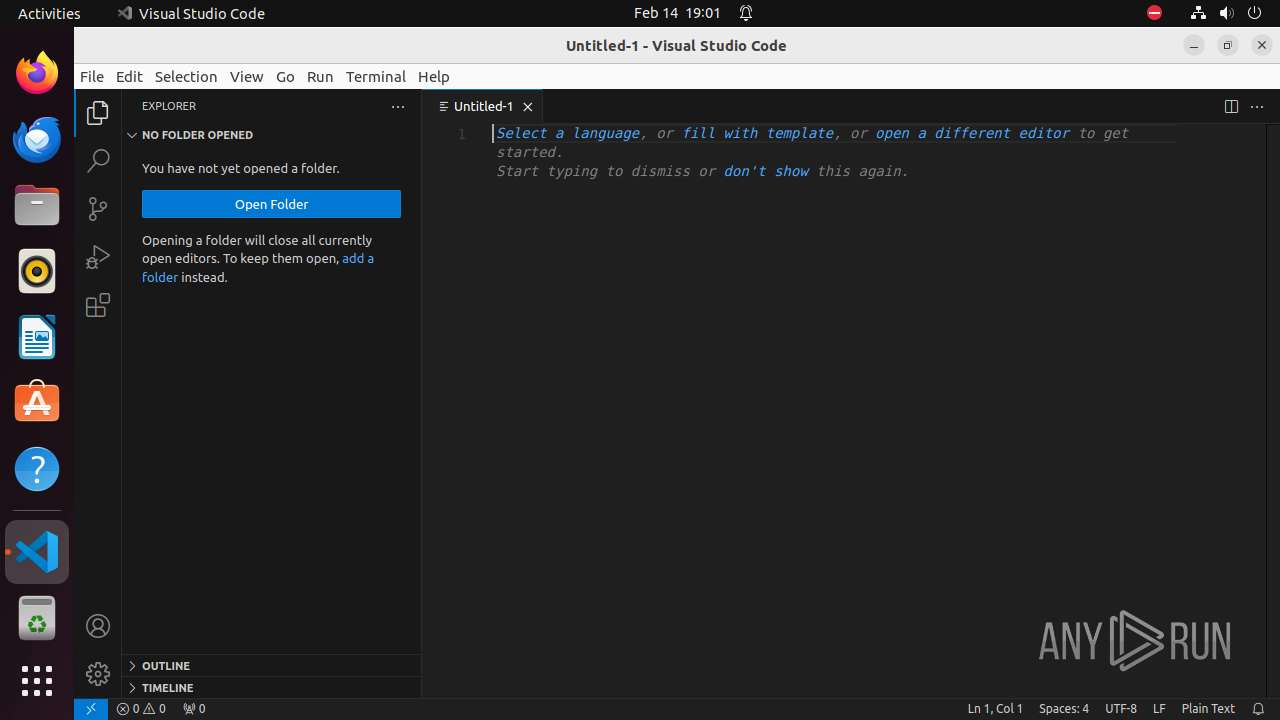Screen dimensions: 1280x720
Task: Open the View menu
Action: [x=246, y=77]
